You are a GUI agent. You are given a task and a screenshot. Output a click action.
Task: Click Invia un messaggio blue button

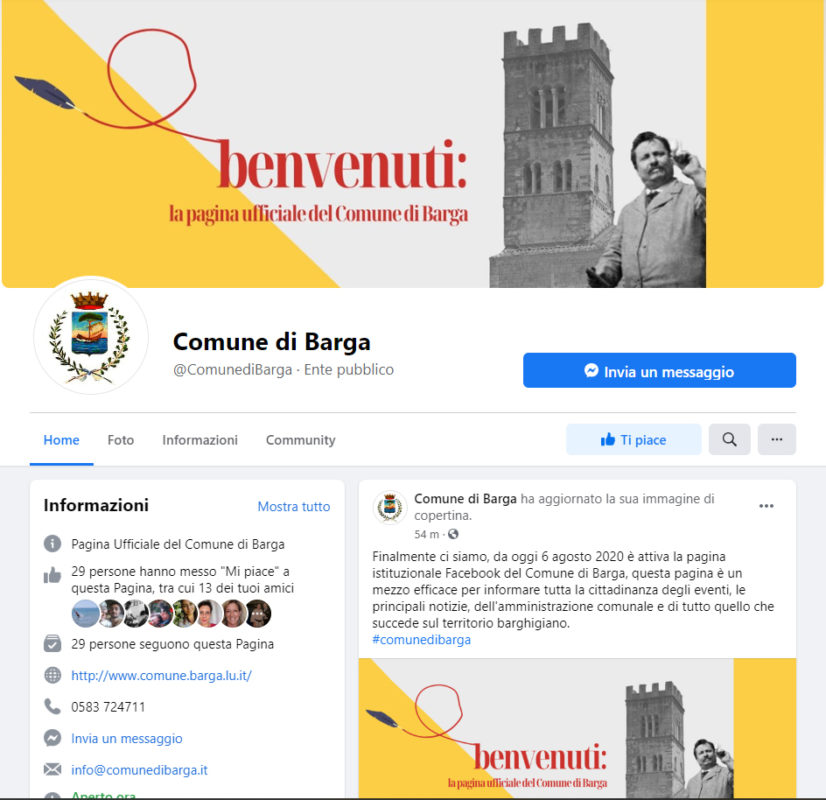[659, 370]
